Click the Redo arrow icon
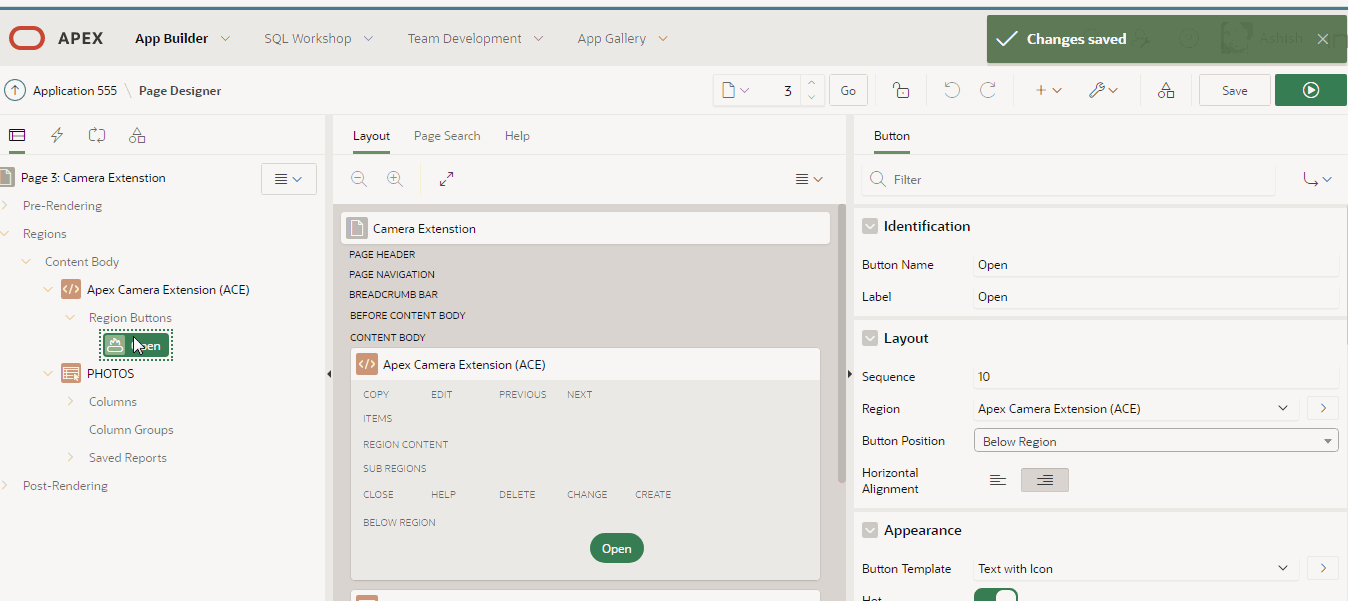Viewport: 1348px width, 601px height. [987, 90]
